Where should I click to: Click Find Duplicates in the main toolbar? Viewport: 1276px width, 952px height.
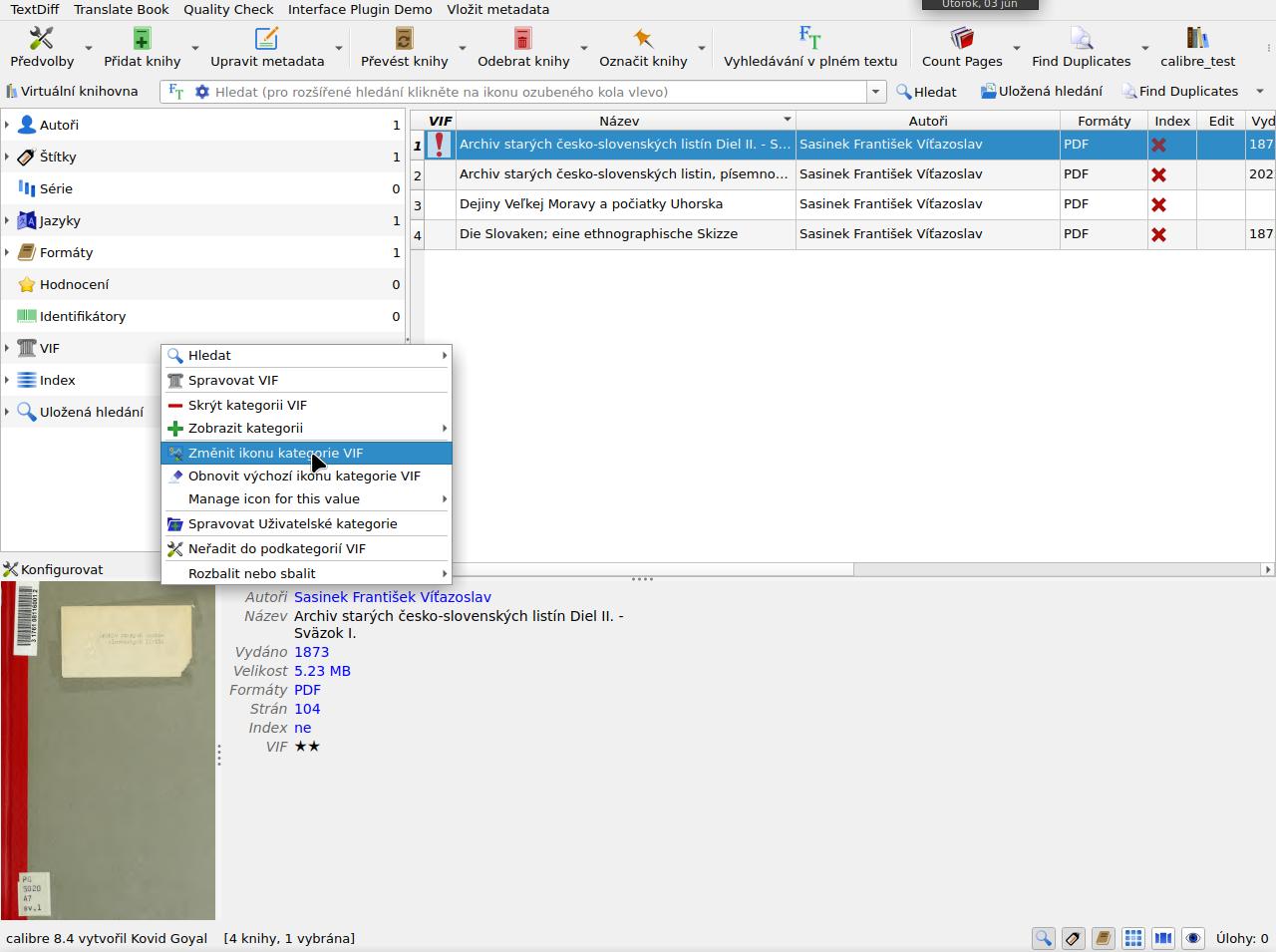[x=1081, y=47]
